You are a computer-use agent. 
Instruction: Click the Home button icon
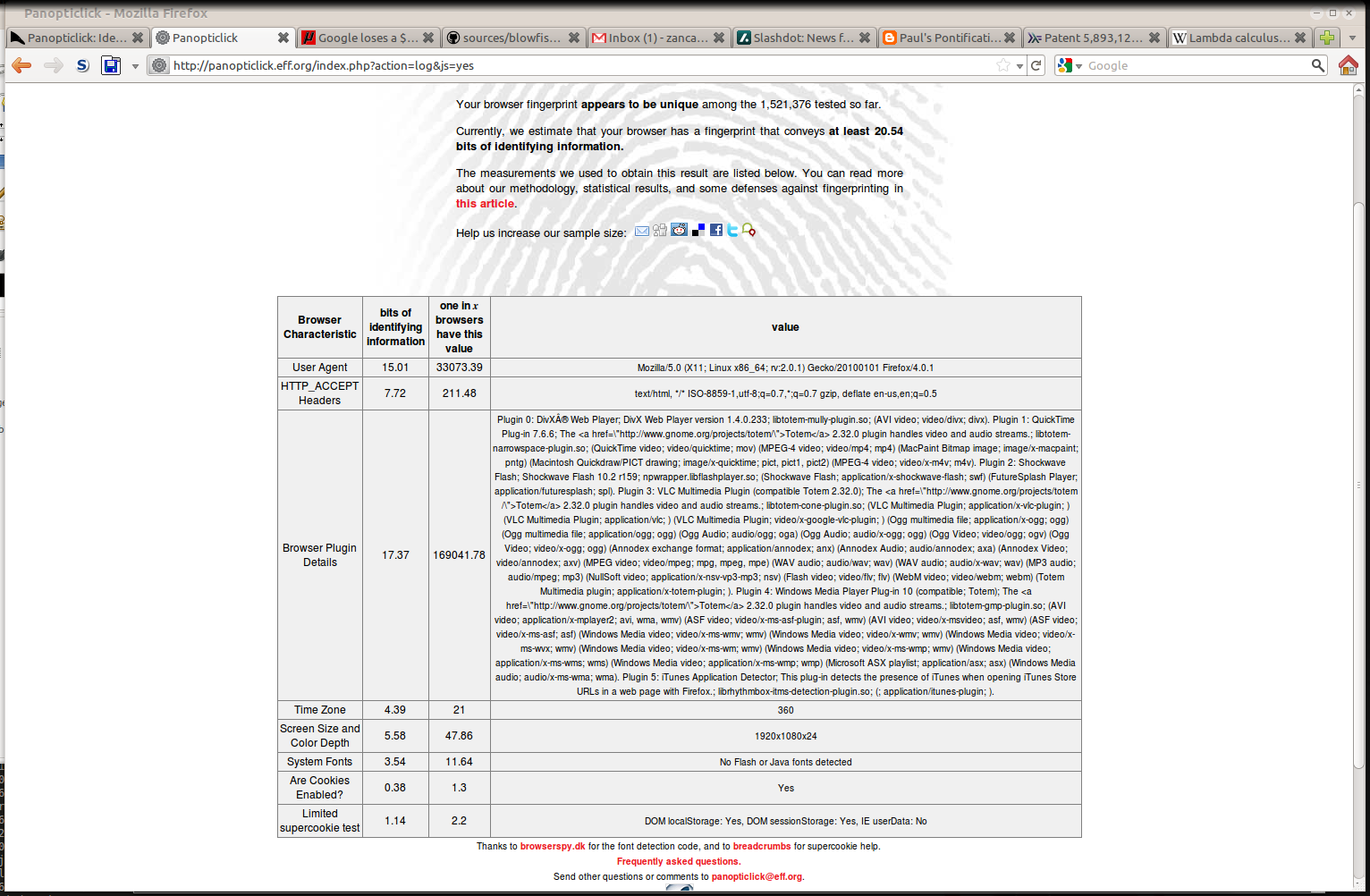[x=1348, y=65]
